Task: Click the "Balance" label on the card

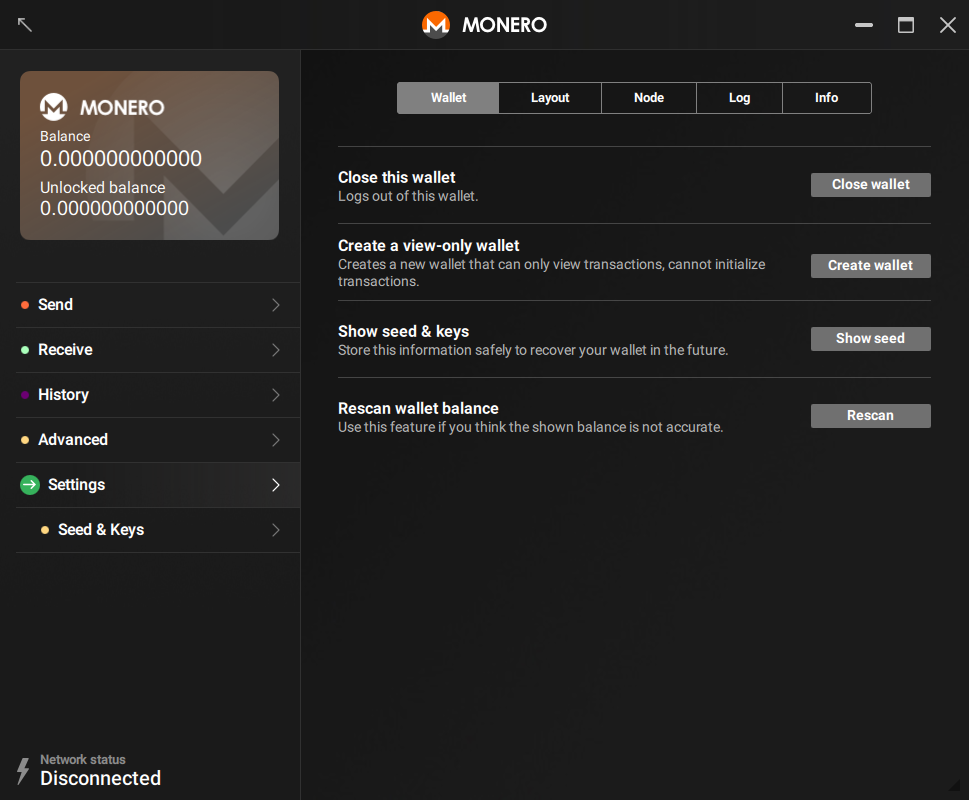Action: pos(65,136)
